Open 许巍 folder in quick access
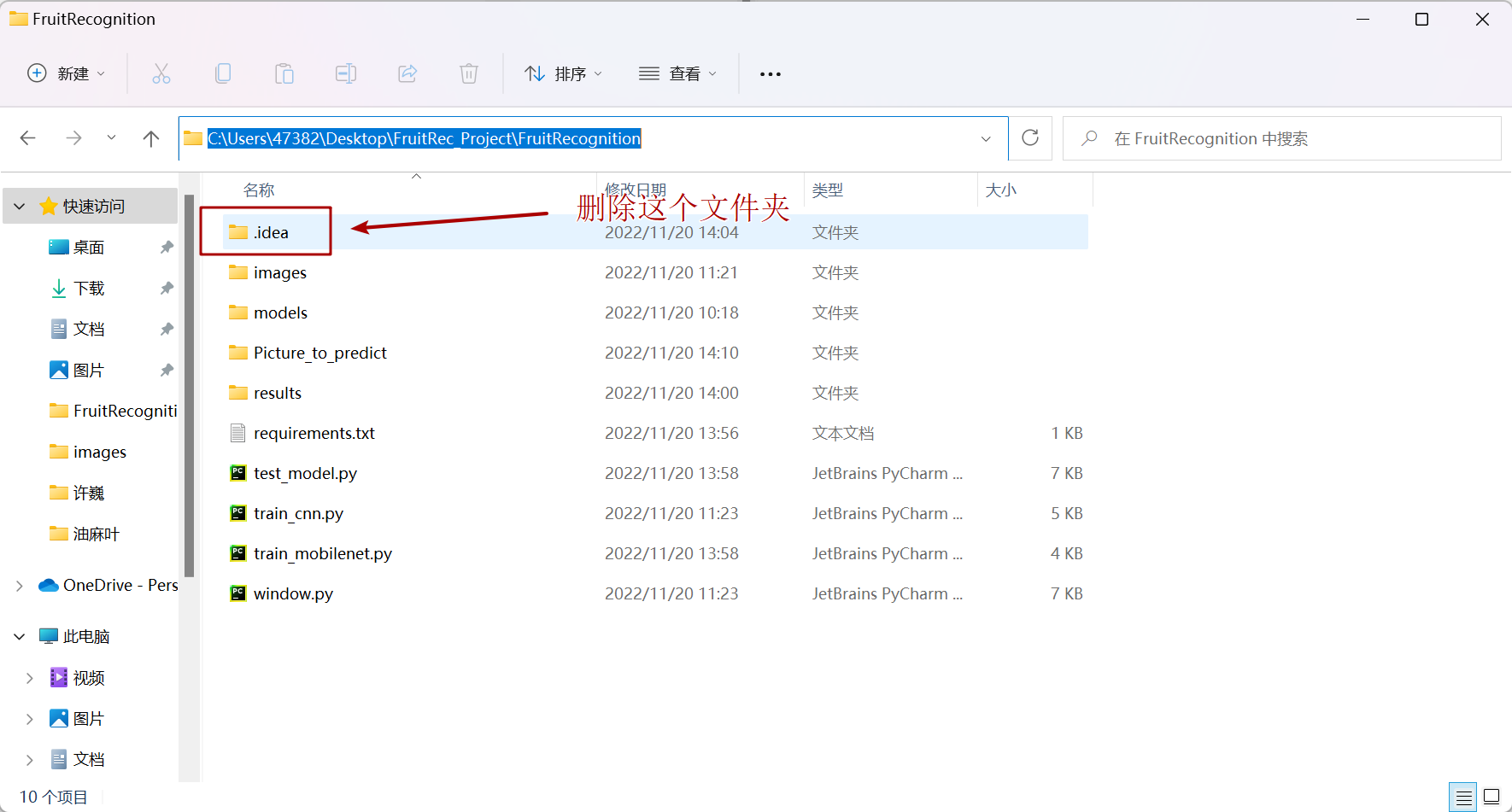The image size is (1512, 812). click(x=89, y=494)
